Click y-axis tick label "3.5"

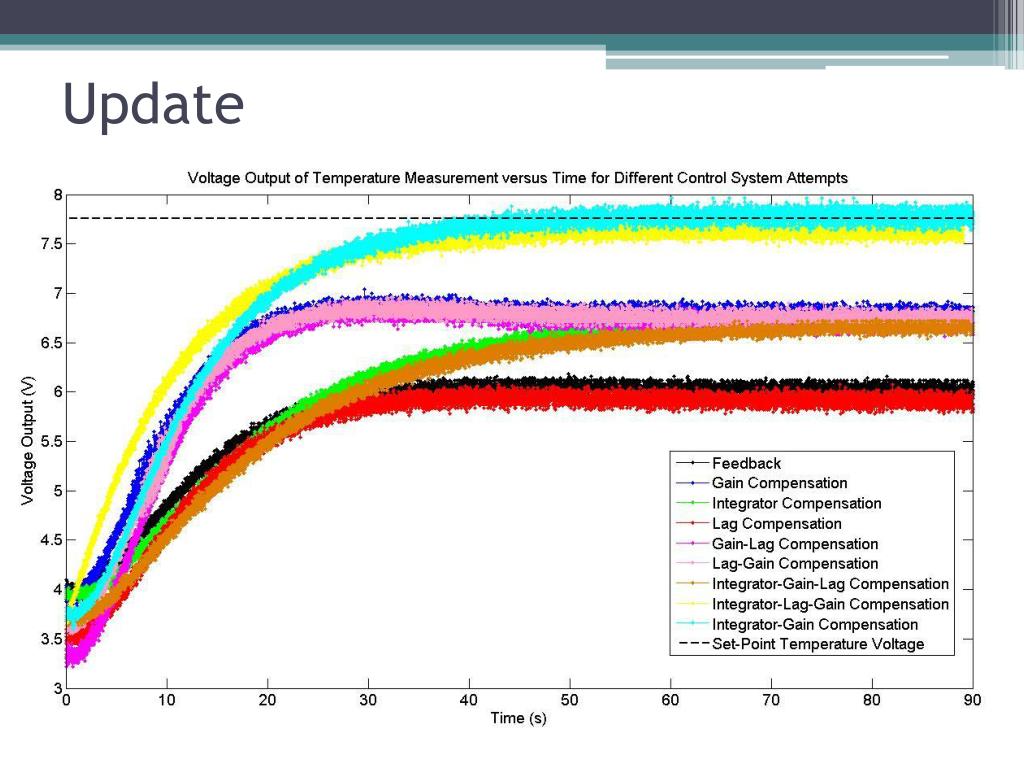coord(52,639)
